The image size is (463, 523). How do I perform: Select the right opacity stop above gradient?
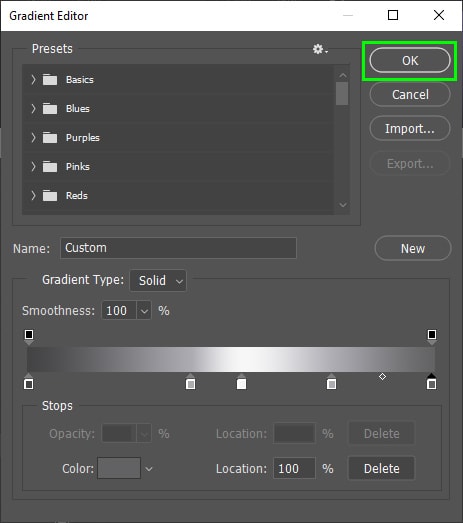(x=432, y=337)
